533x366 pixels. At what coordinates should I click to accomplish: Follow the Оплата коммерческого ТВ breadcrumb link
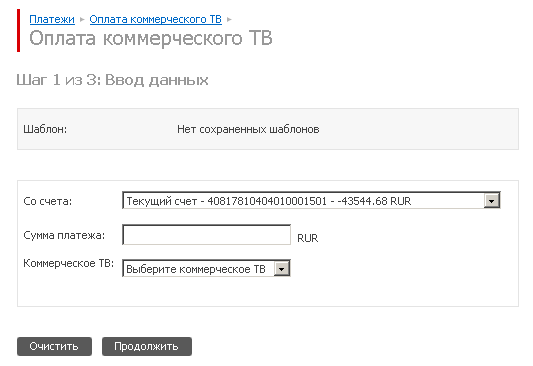click(x=155, y=19)
